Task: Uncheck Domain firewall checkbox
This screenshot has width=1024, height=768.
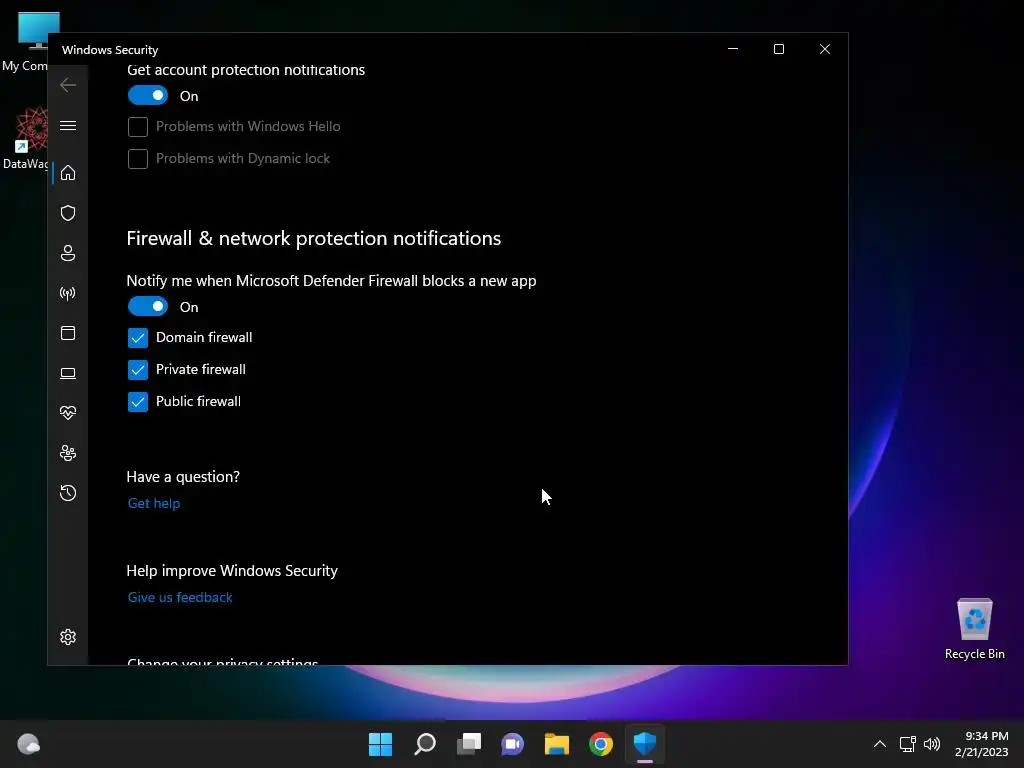Action: (x=138, y=338)
